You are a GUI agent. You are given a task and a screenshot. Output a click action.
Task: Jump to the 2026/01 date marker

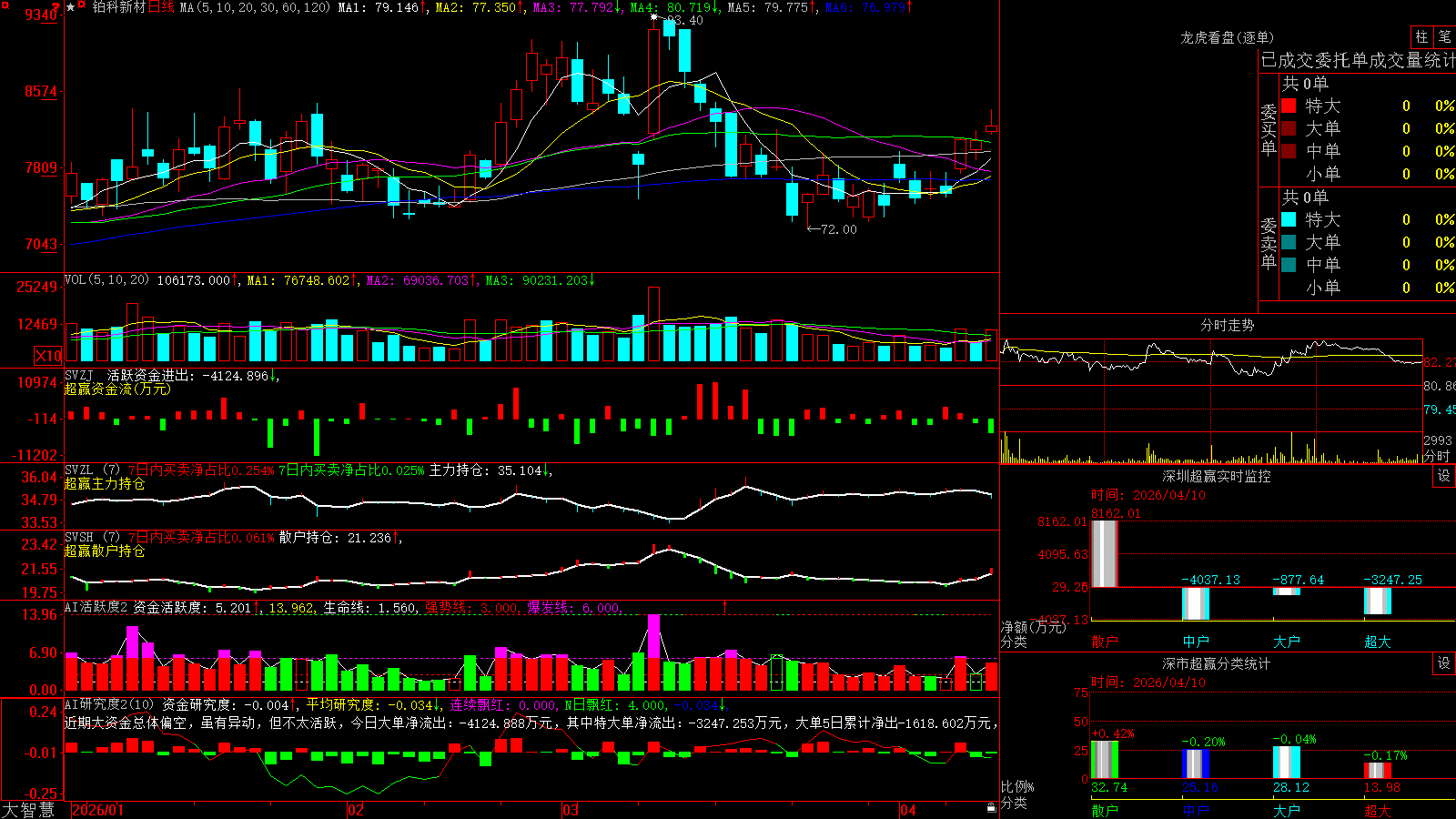point(97,810)
